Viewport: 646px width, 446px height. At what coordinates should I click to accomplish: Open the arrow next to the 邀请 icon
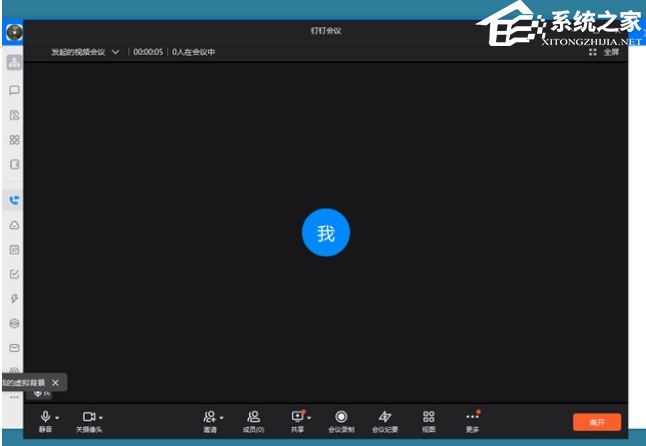[x=222, y=418]
